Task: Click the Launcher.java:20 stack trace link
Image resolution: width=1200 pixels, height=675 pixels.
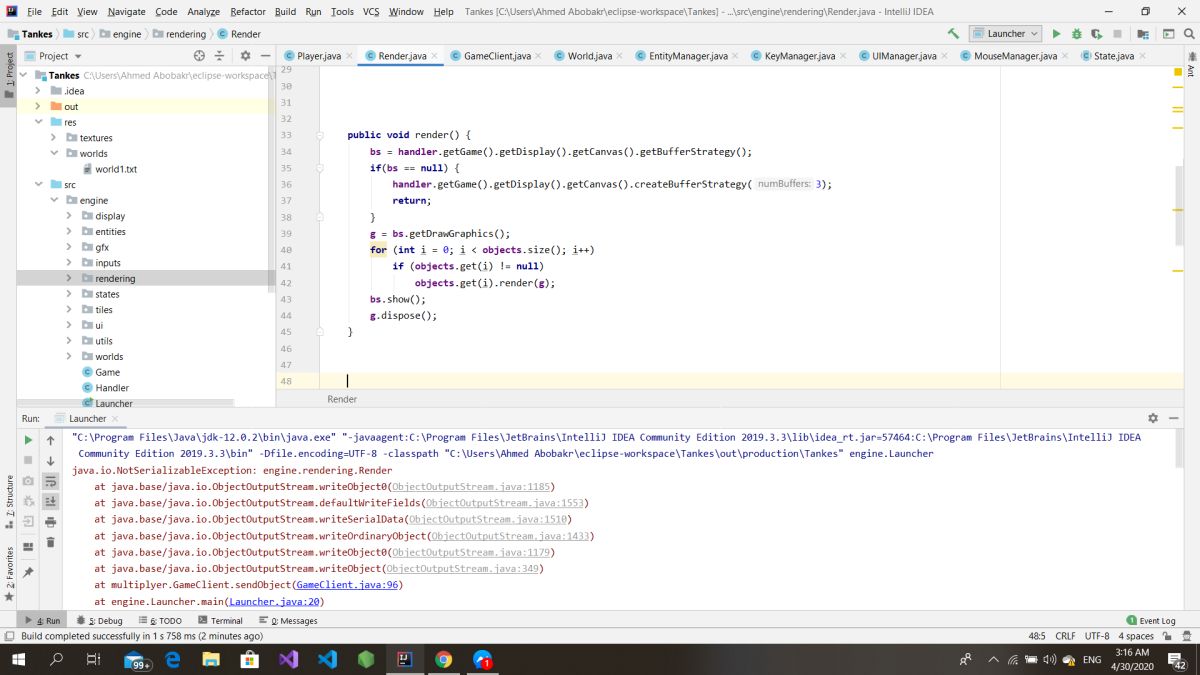Action: click(x=274, y=601)
